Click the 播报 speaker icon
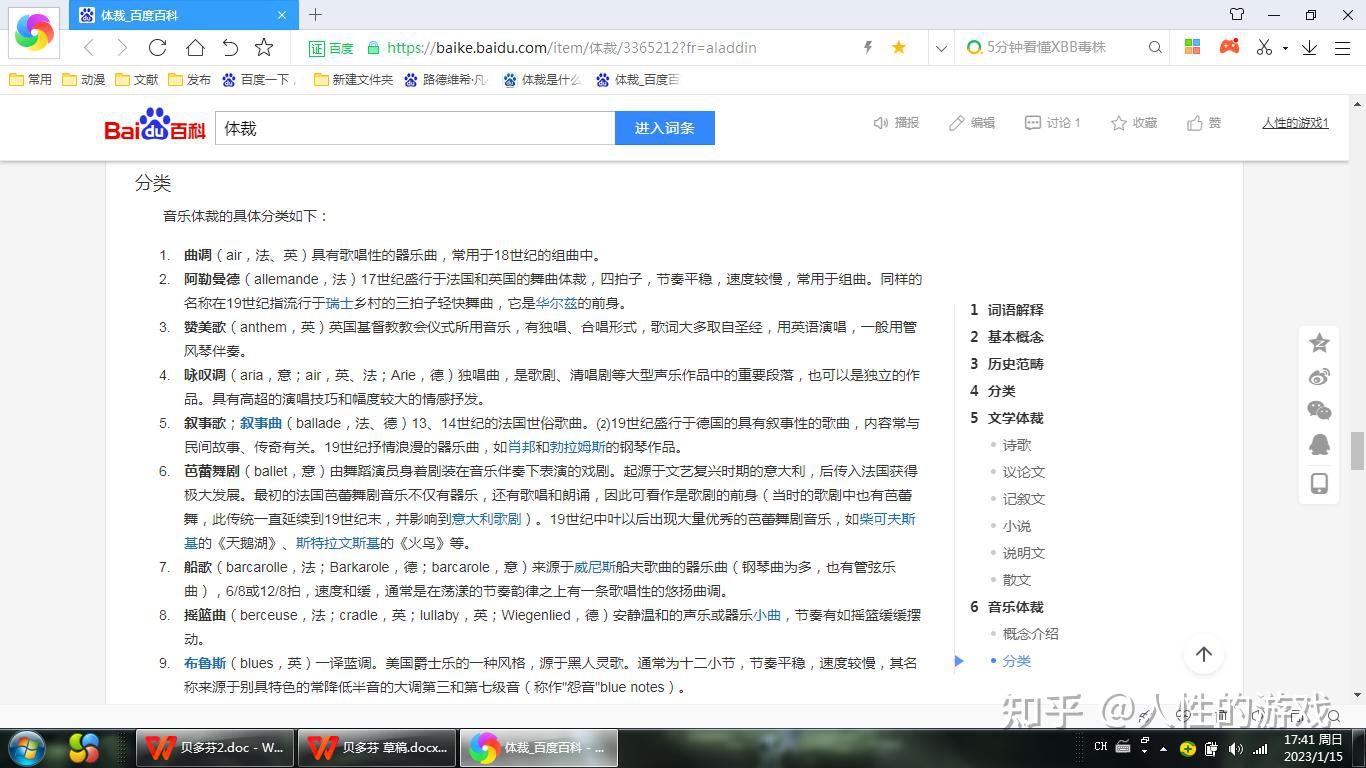Image resolution: width=1366 pixels, height=768 pixels. [881, 123]
